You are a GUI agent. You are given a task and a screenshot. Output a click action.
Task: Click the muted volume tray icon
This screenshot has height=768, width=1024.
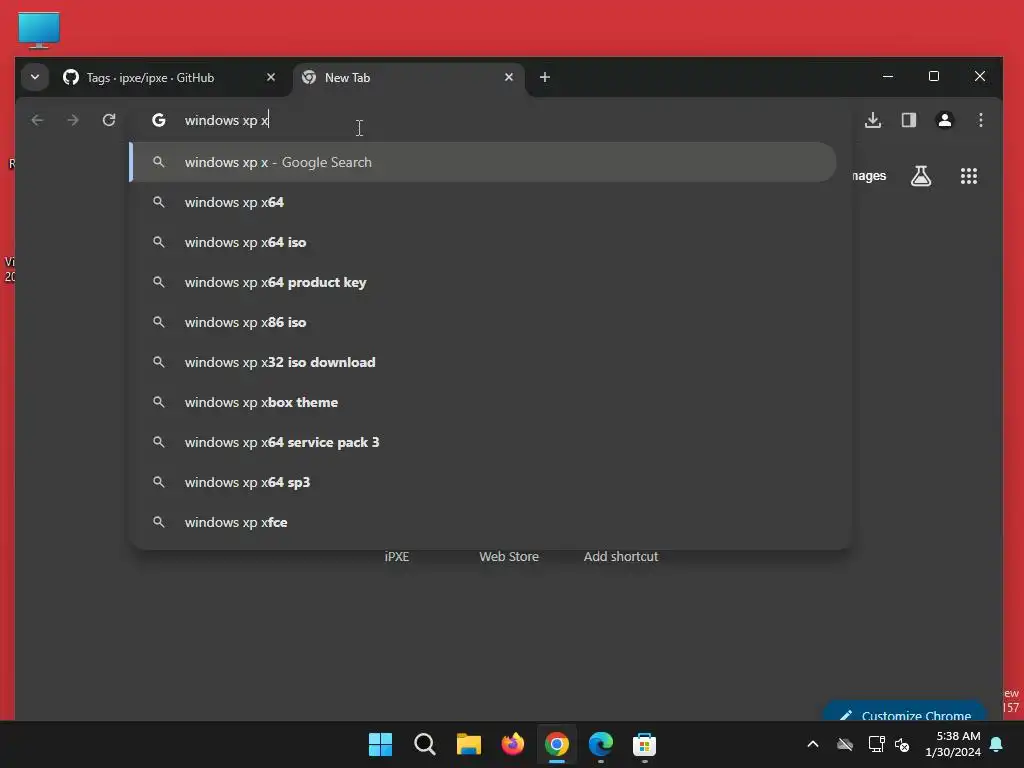[x=903, y=744]
